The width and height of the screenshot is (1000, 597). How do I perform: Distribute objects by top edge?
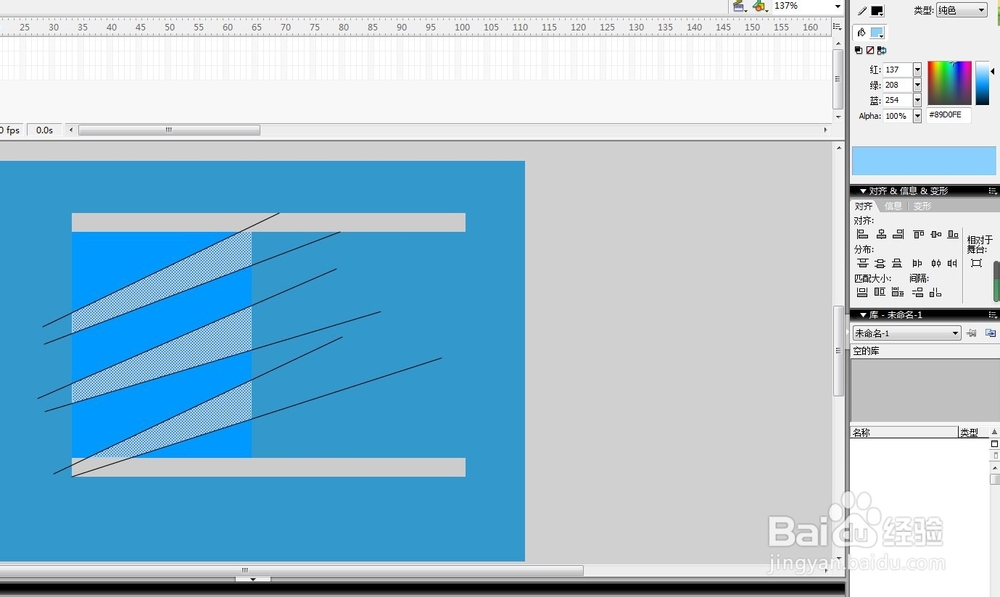pyautogui.click(x=862, y=263)
